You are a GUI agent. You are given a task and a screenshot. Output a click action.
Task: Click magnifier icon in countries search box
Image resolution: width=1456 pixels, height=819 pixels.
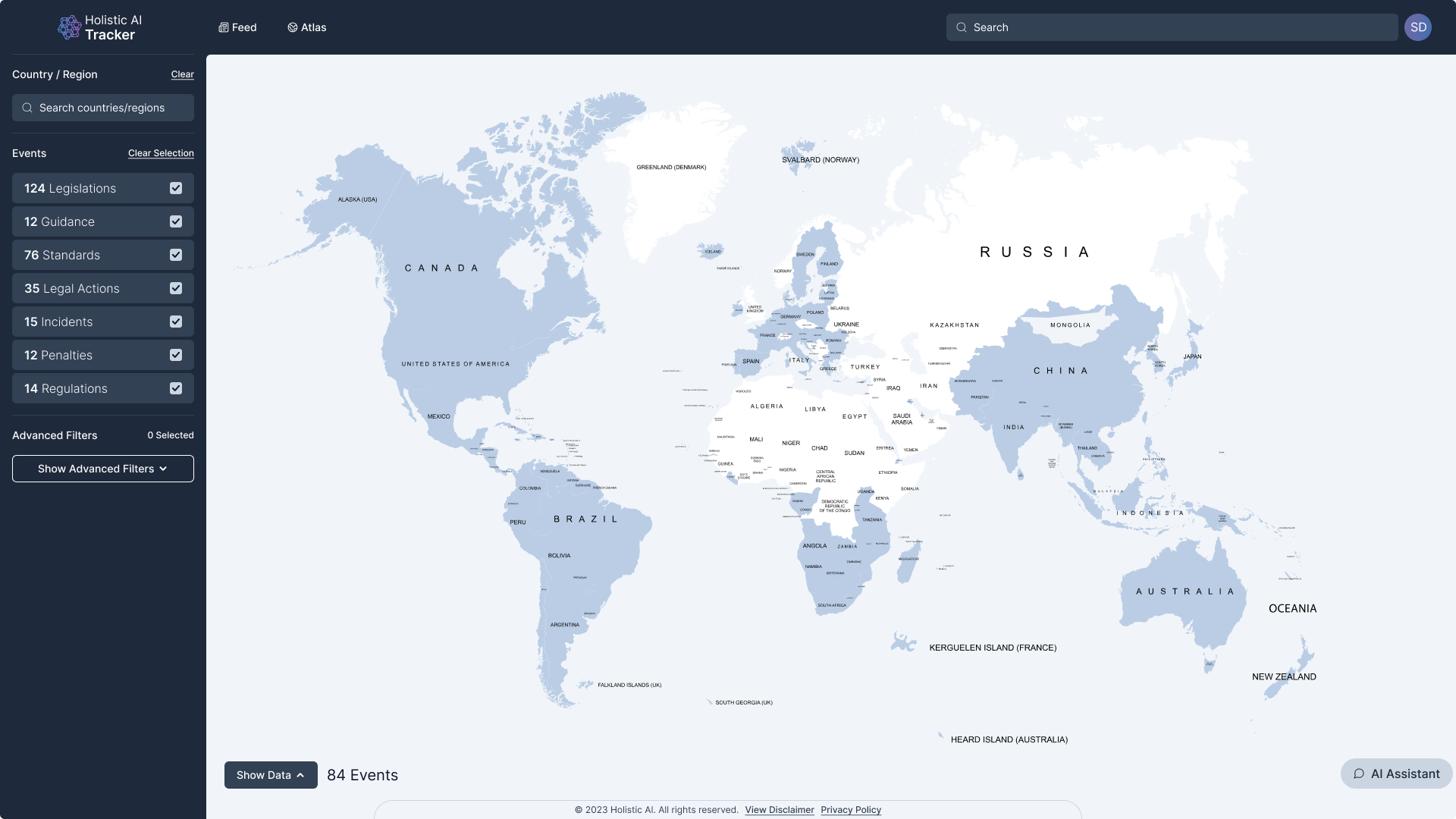point(27,108)
